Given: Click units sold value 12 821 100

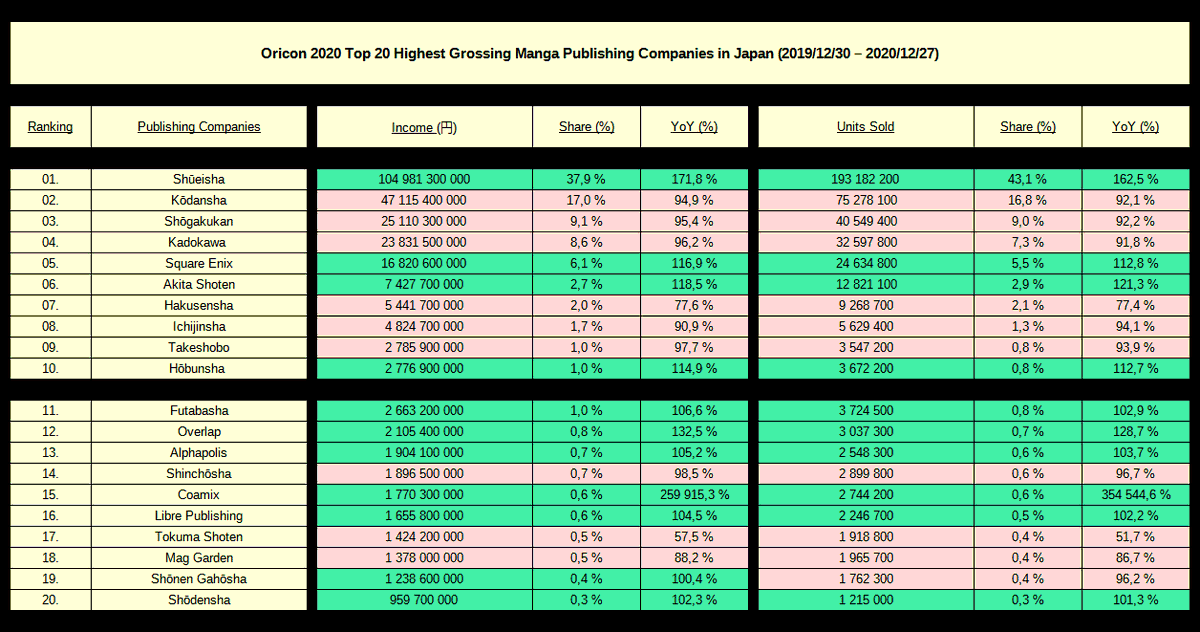Looking at the screenshot, I should 866,284.
